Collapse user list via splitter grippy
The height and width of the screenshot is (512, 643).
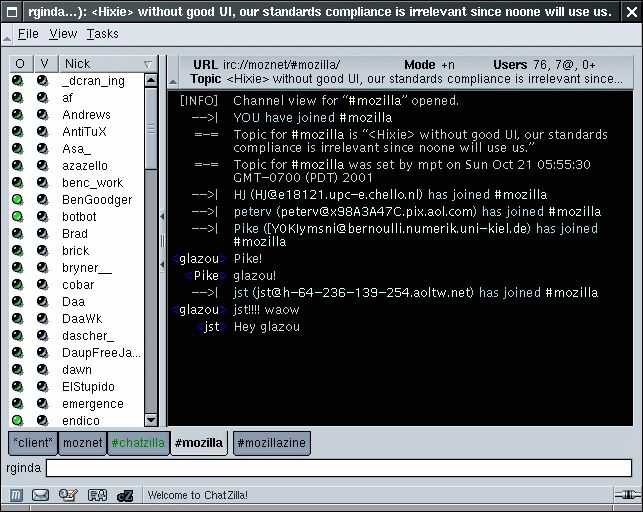click(x=162, y=241)
